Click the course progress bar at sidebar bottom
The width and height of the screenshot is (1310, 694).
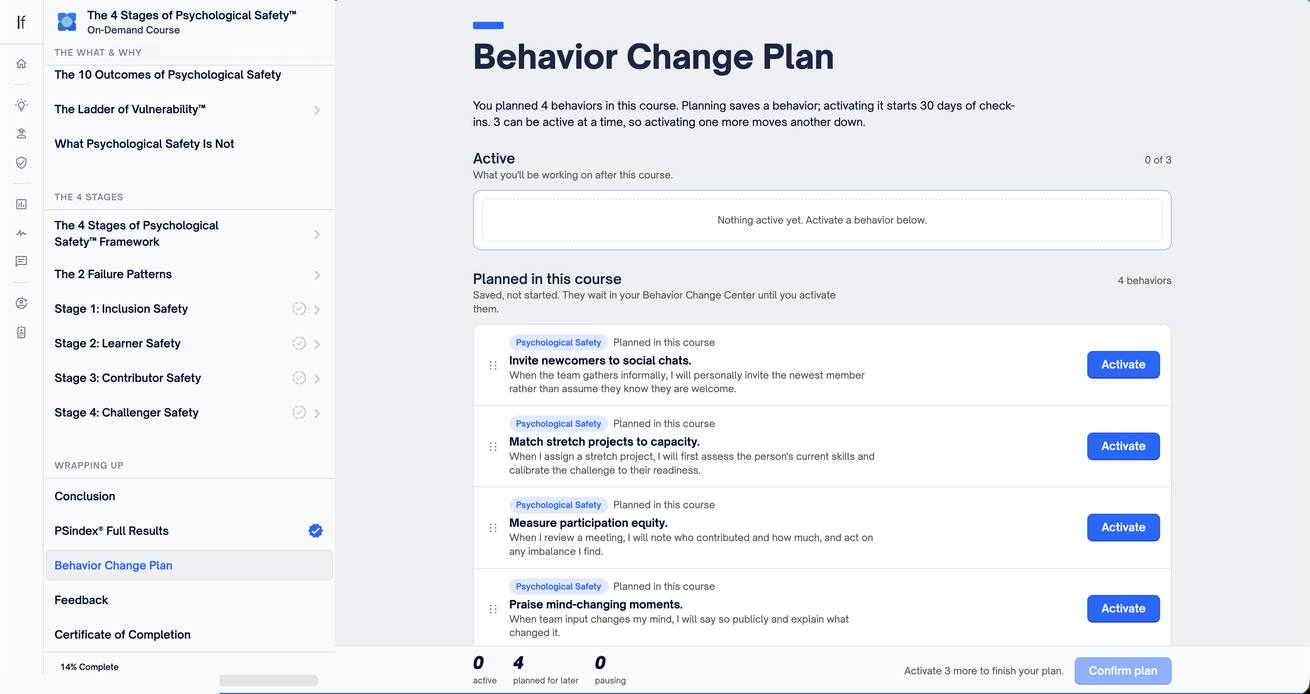pyautogui.click(x=269, y=680)
